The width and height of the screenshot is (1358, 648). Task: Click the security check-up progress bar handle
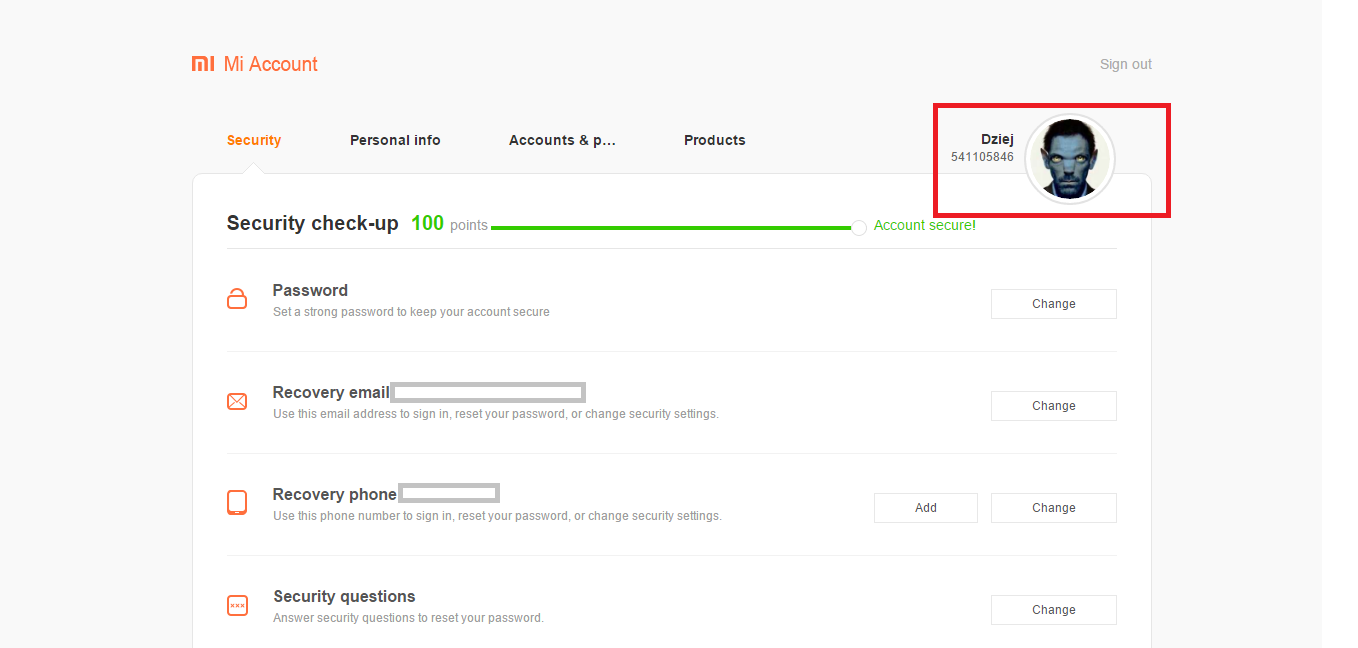859,228
